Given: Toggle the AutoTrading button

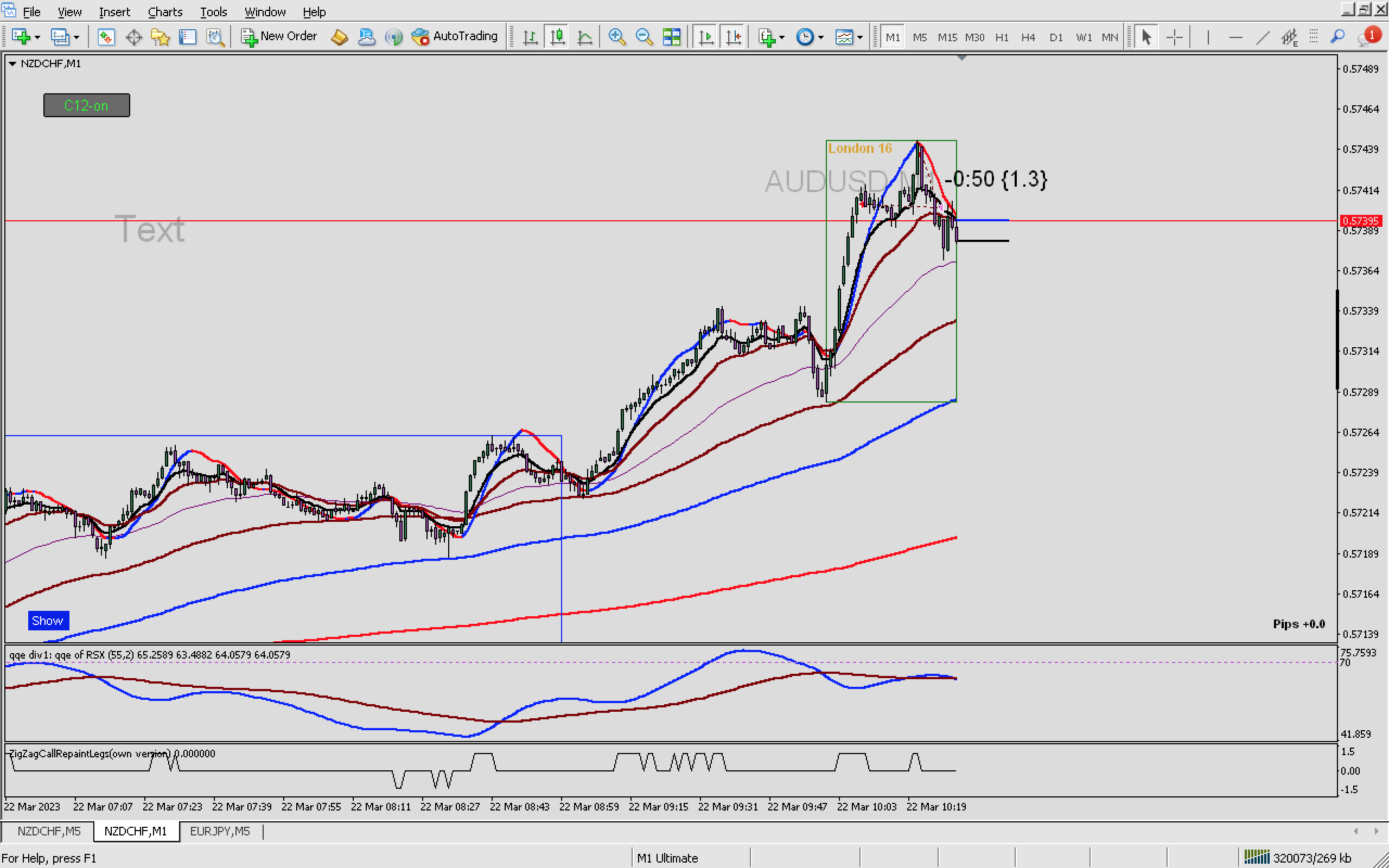Looking at the screenshot, I should pos(455,36).
